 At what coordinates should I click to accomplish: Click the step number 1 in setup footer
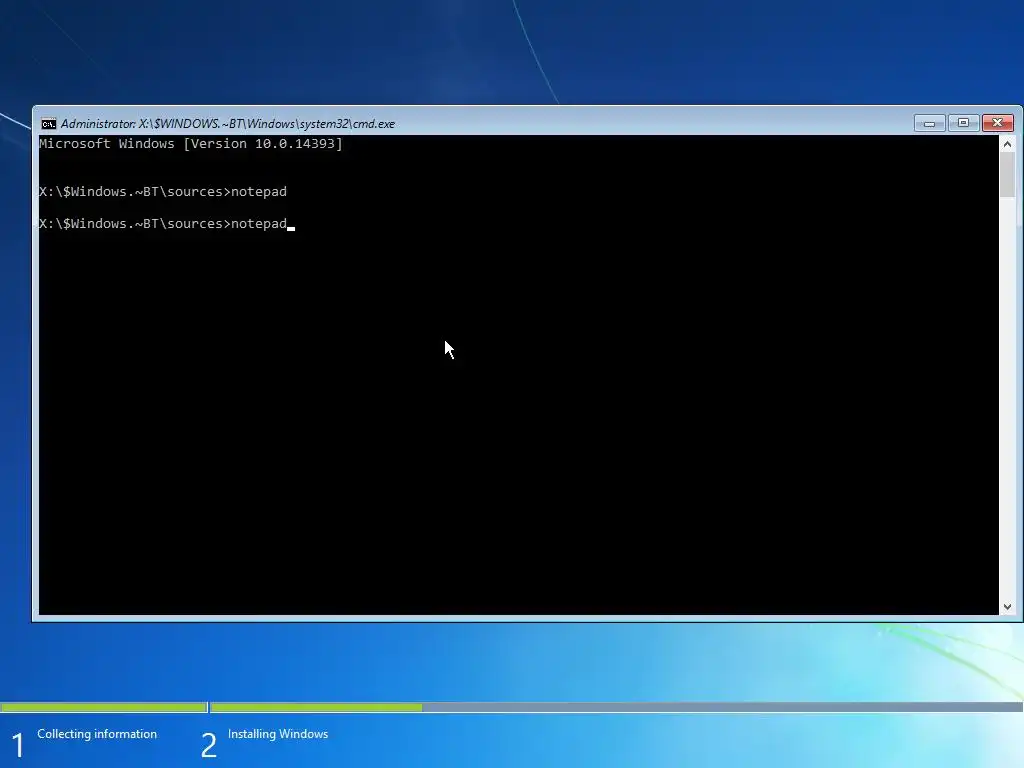18,745
